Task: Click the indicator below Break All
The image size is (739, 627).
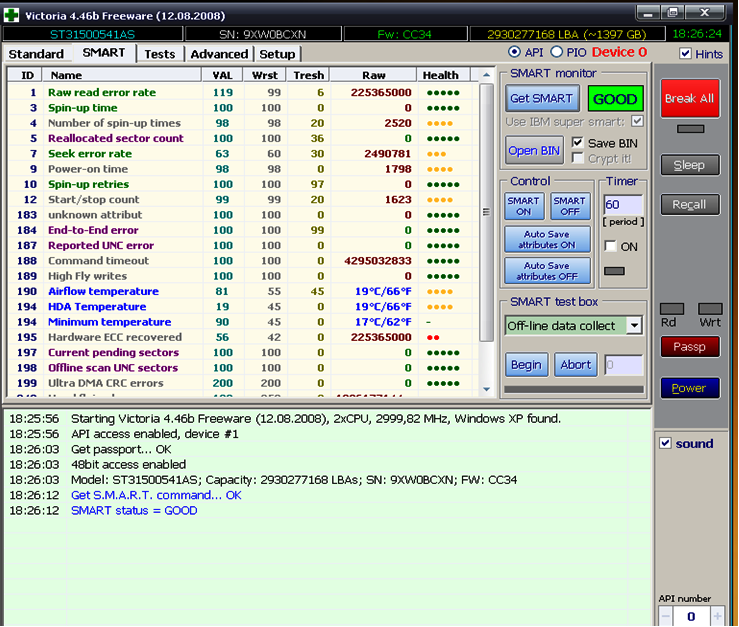Action: 690,129
